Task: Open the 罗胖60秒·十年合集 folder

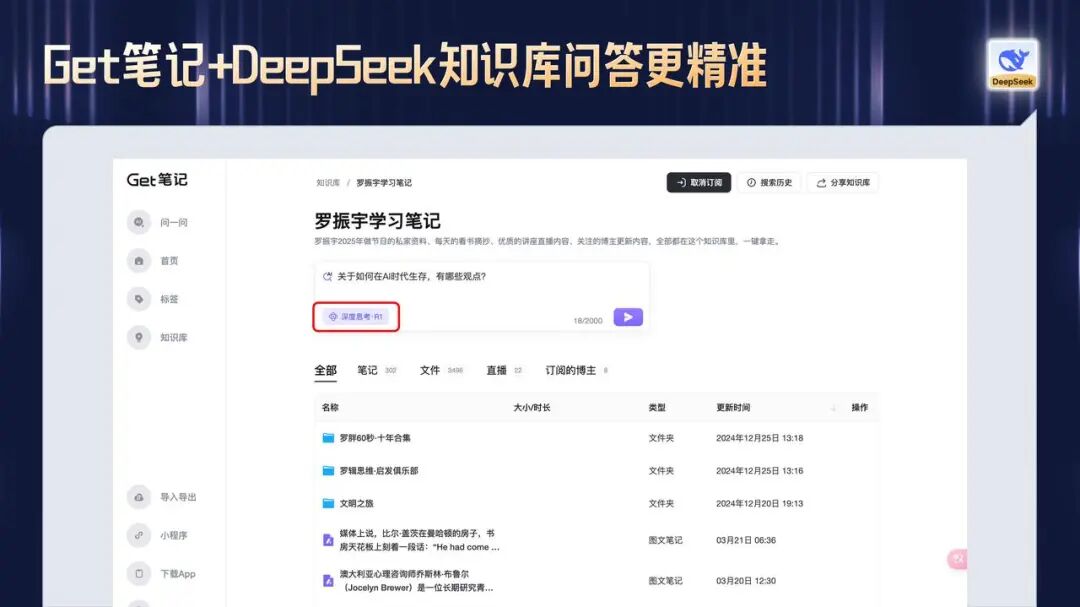Action: click(x=375, y=438)
